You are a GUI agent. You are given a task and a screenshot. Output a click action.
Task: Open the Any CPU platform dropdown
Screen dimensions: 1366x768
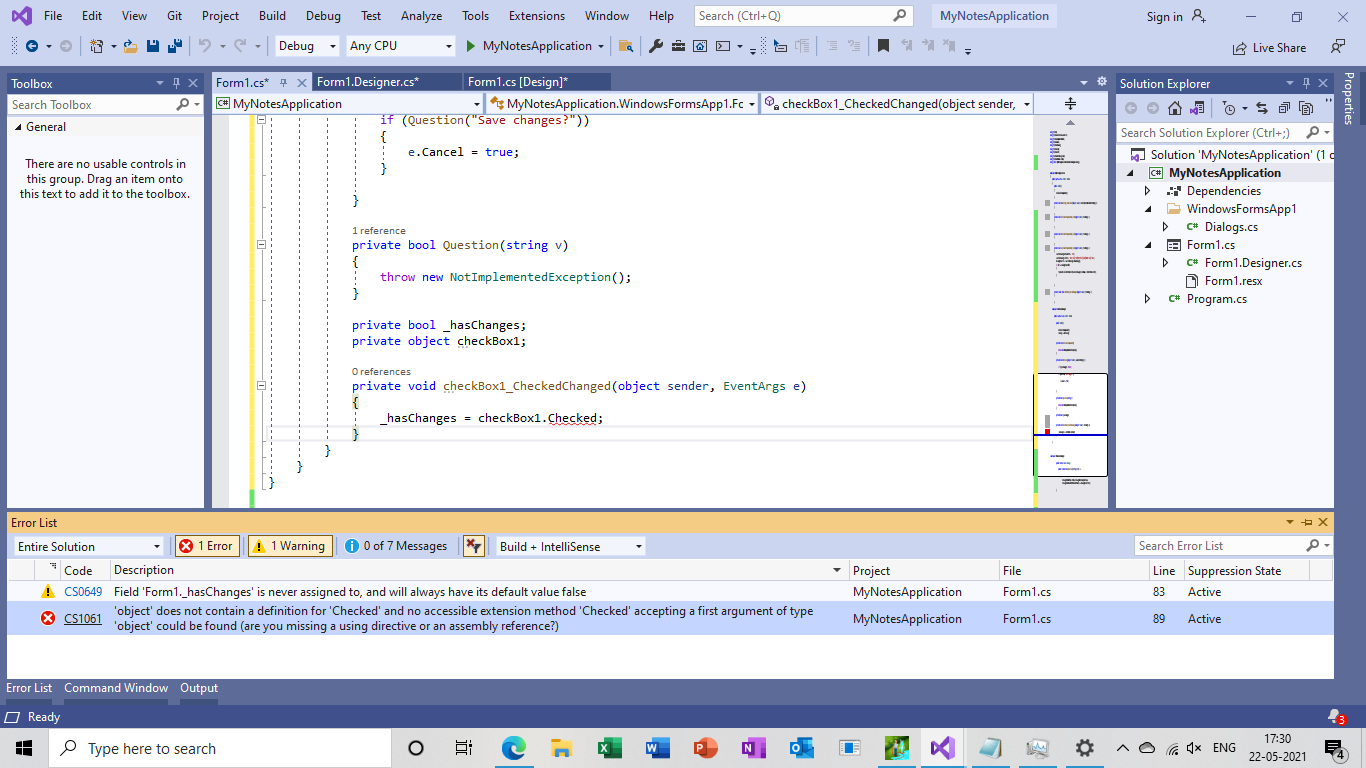click(x=400, y=46)
